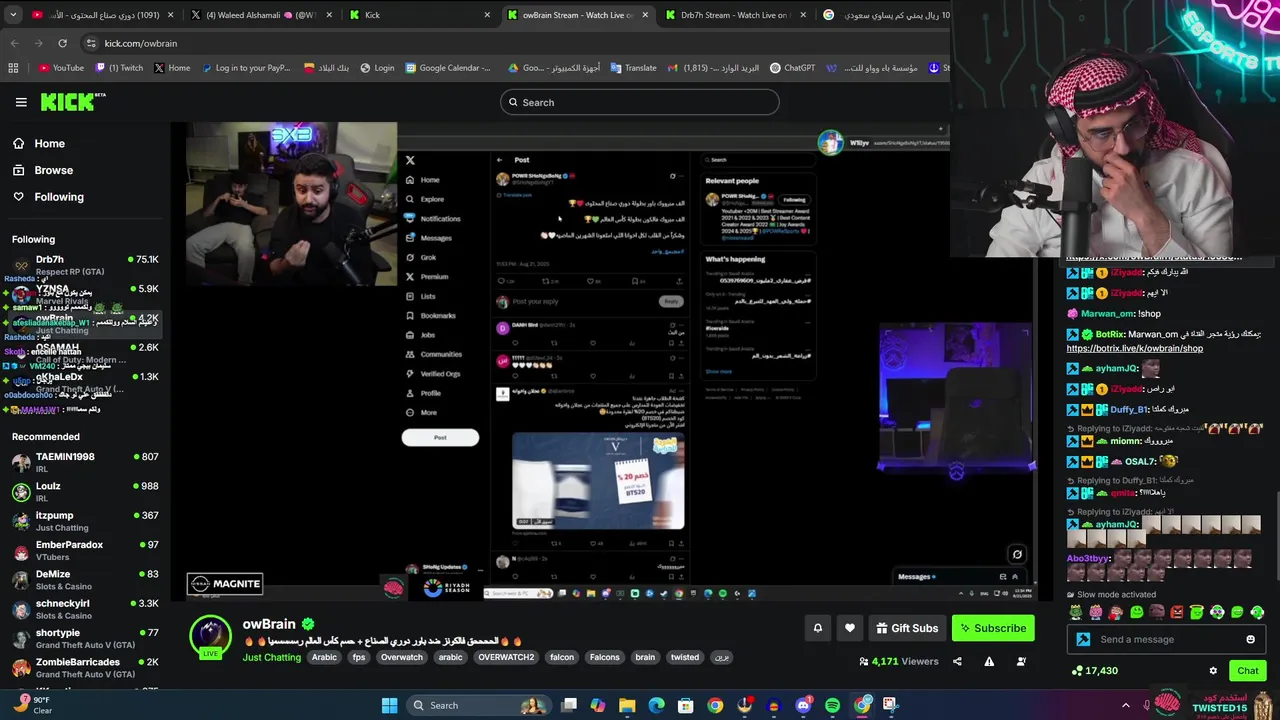The image size is (1280, 720).
Task: Open Loulz recommended channel
Action: (85, 491)
